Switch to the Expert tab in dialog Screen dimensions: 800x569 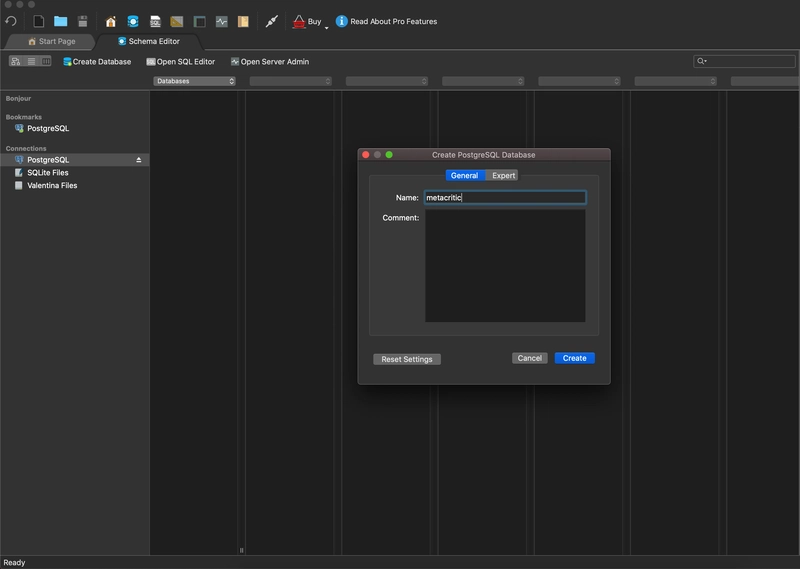pyautogui.click(x=503, y=175)
